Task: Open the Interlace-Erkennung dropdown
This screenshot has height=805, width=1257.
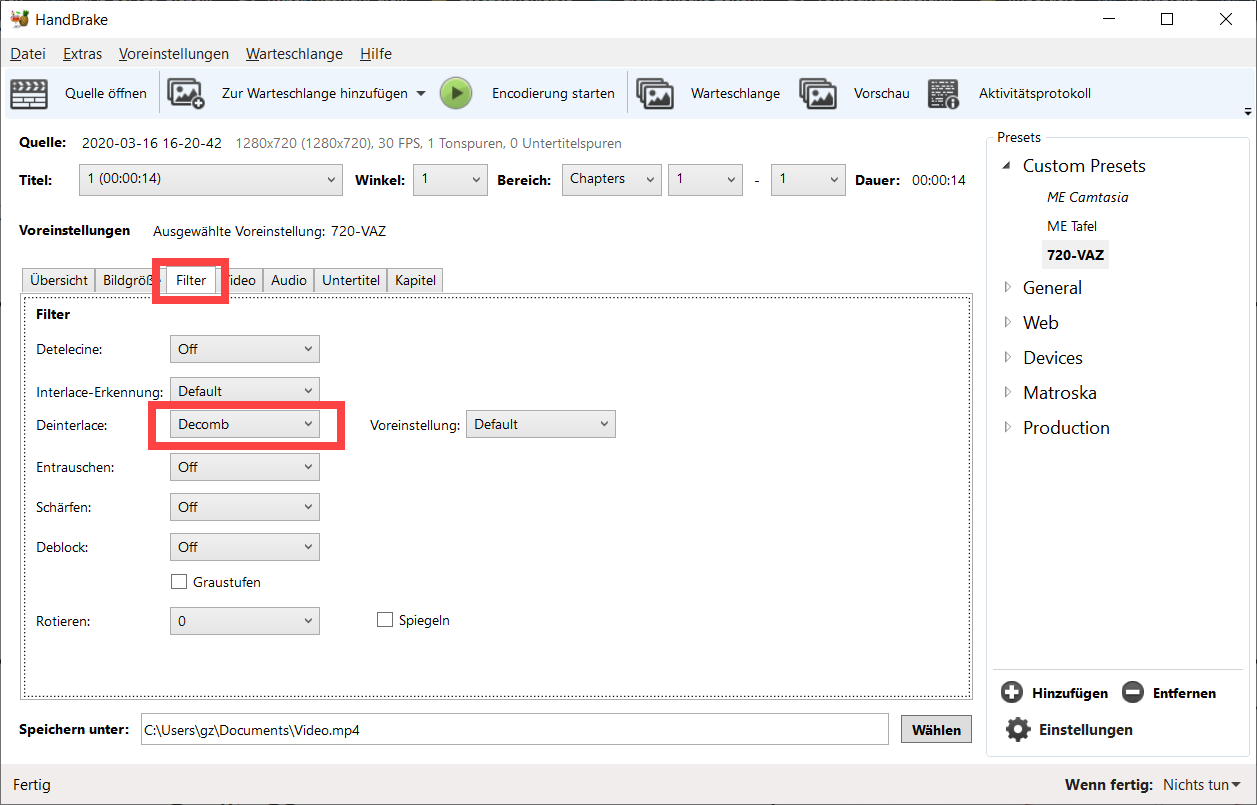Action: click(x=245, y=390)
